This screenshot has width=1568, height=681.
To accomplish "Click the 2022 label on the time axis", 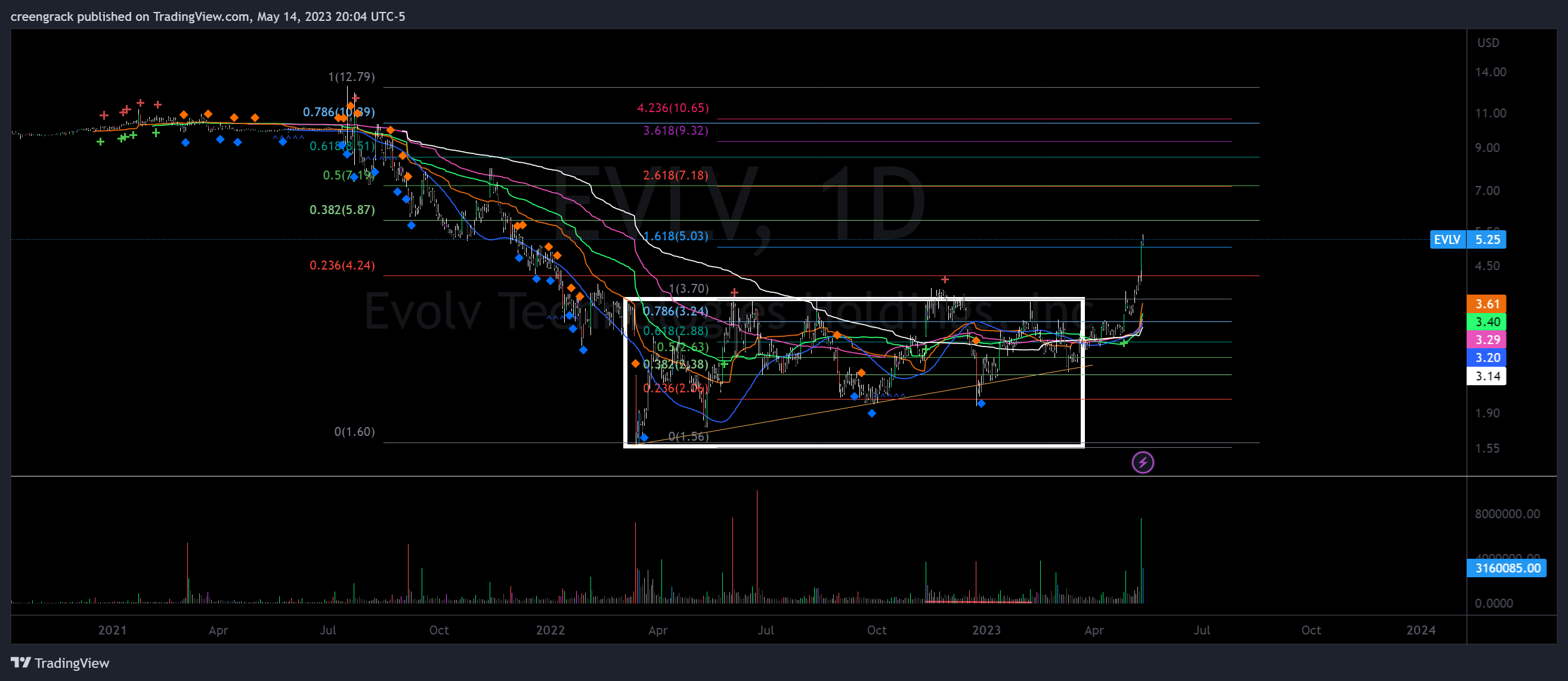I will (550, 630).
